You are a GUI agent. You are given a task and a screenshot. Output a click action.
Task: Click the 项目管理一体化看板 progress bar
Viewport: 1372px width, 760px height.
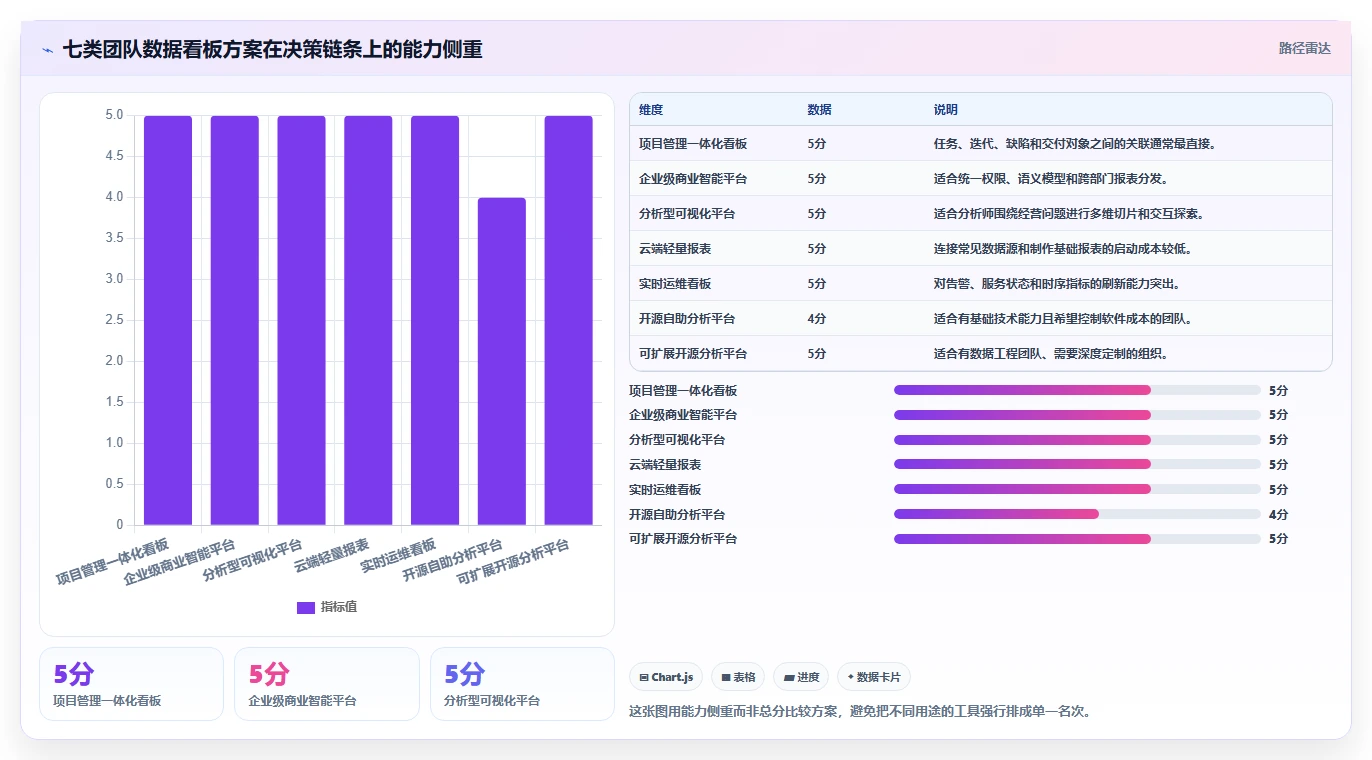pyautogui.click(x=1077, y=390)
